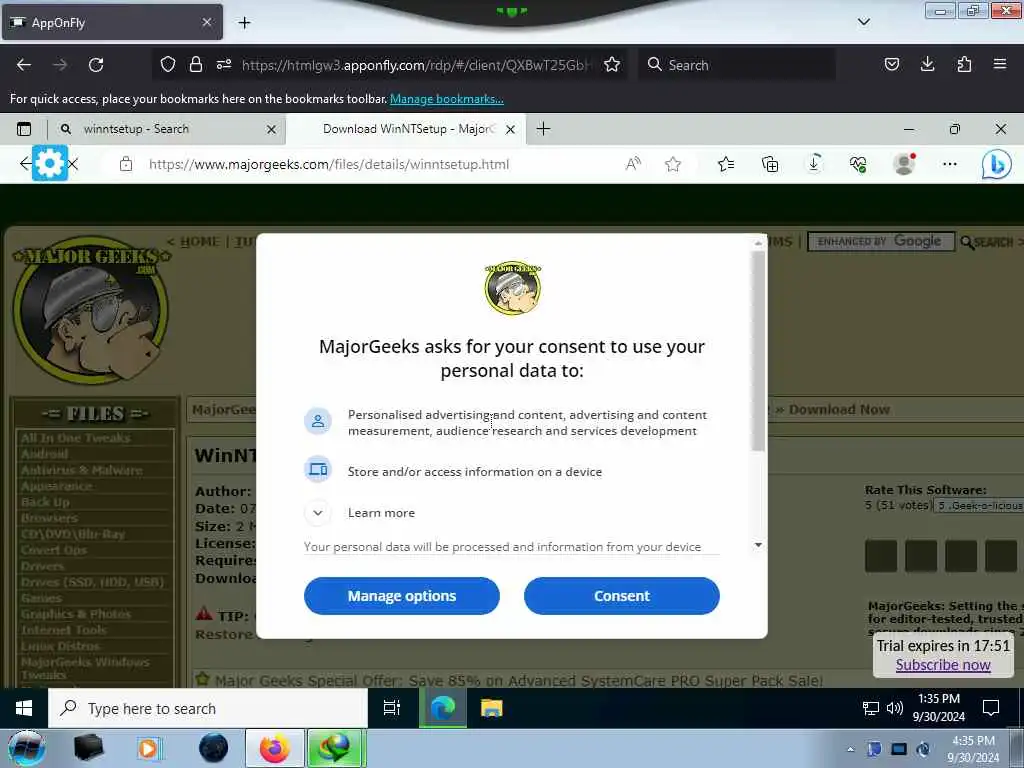Open the Bing Copilot sidebar icon
This screenshot has height=768, width=1024.
click(997, 164)
